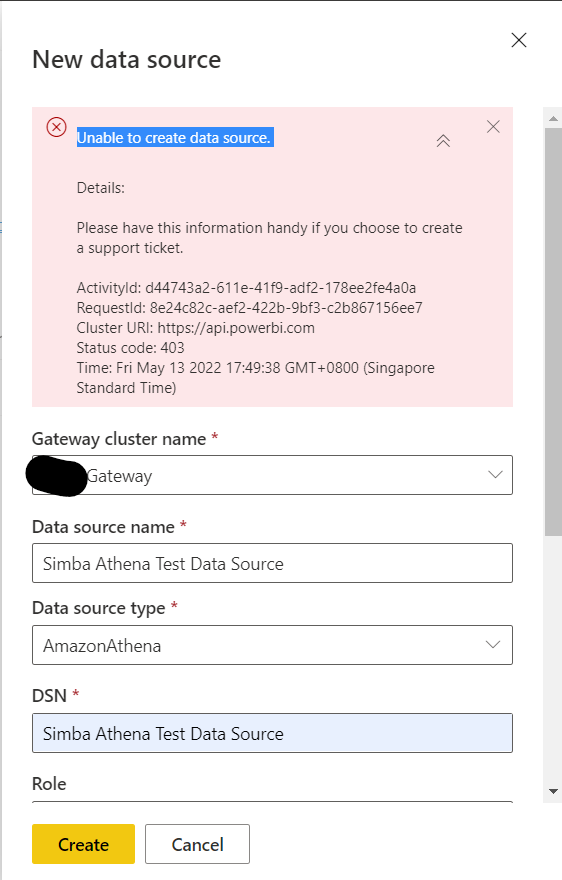Viewport: 562px width, 880px height.
Task: Open the Data source type dropdown
Action: tap(272, 645)
